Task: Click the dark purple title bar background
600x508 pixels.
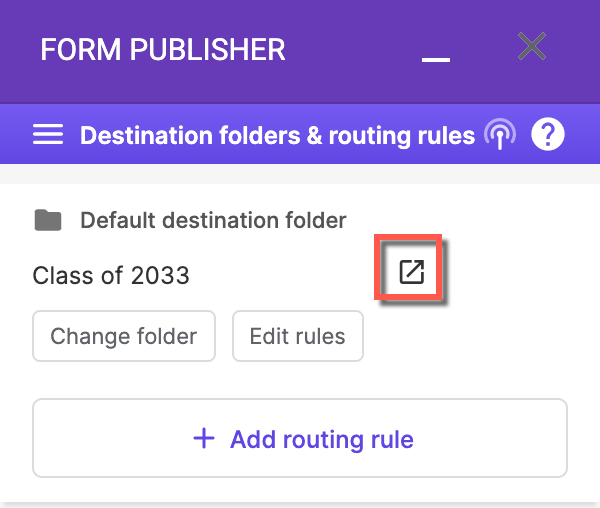Action: pos(344,84)
